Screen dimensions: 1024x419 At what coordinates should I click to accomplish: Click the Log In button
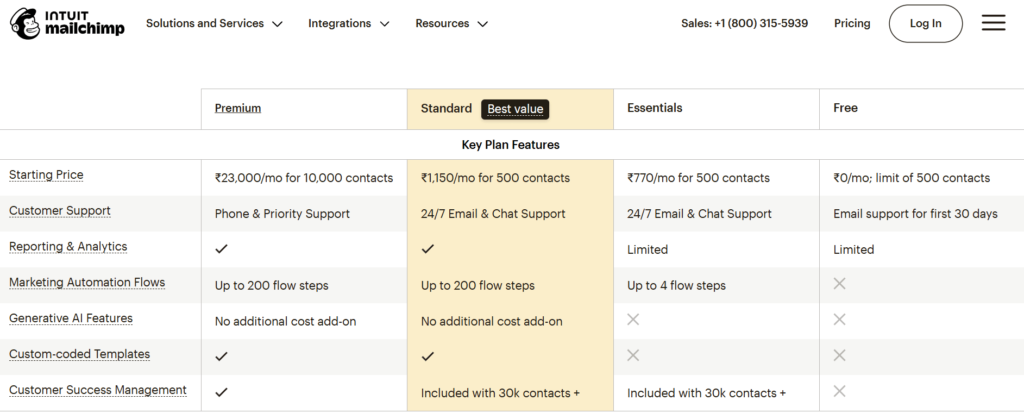tap(925, 23)
